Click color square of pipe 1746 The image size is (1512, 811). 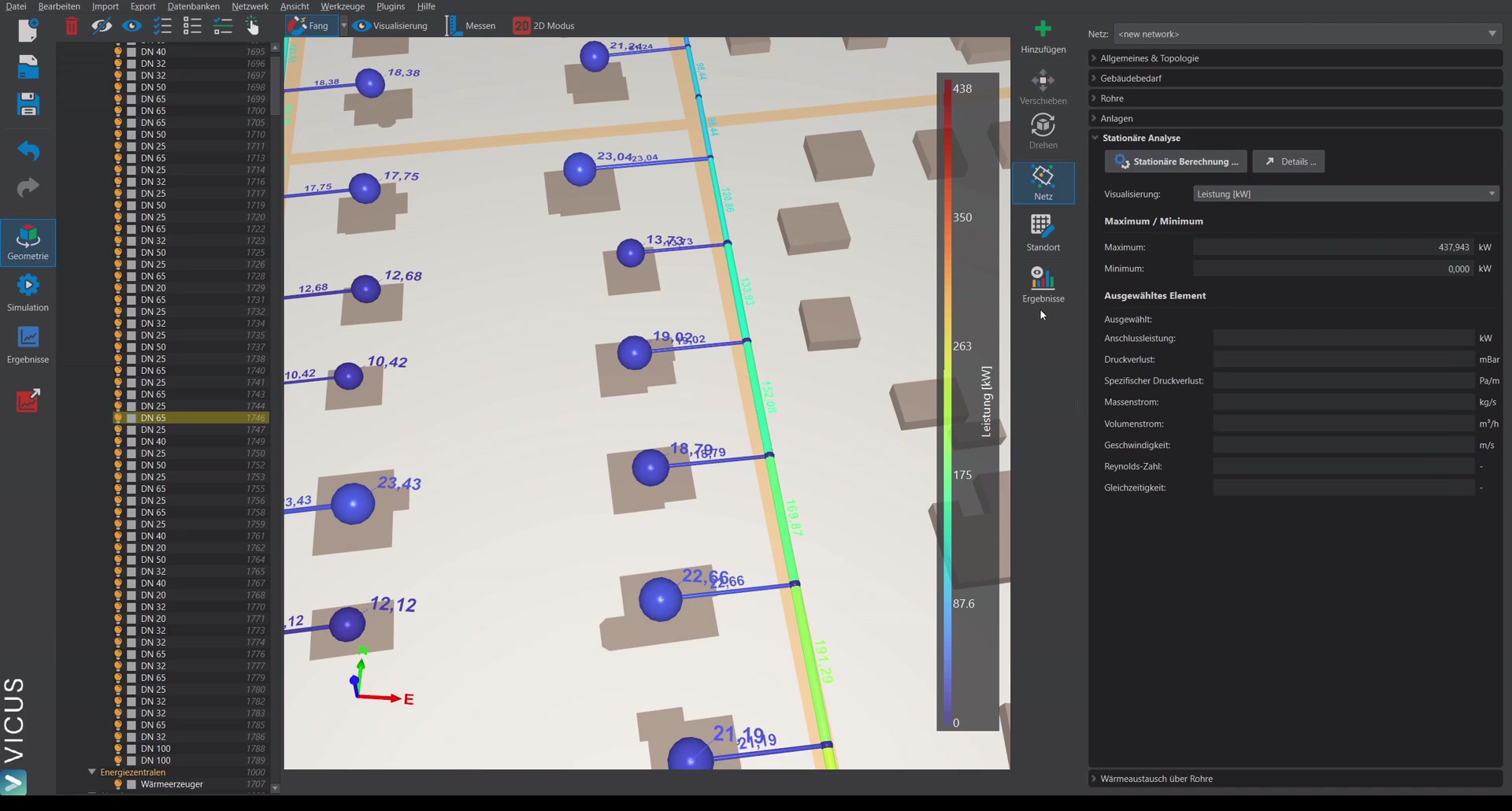pos(132,418)
